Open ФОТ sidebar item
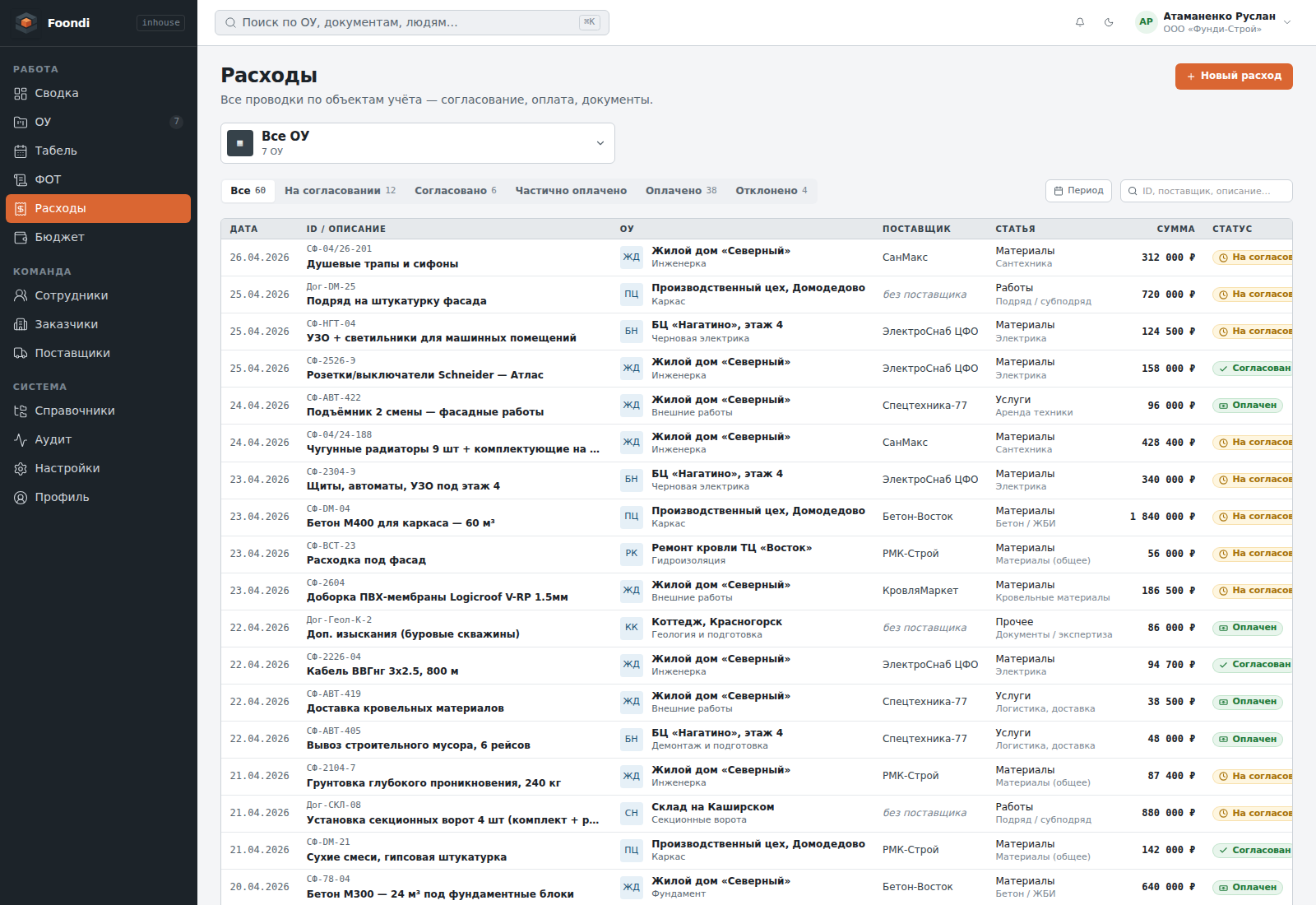Screen dimensions: 1316x905 (x=99, y=179)
